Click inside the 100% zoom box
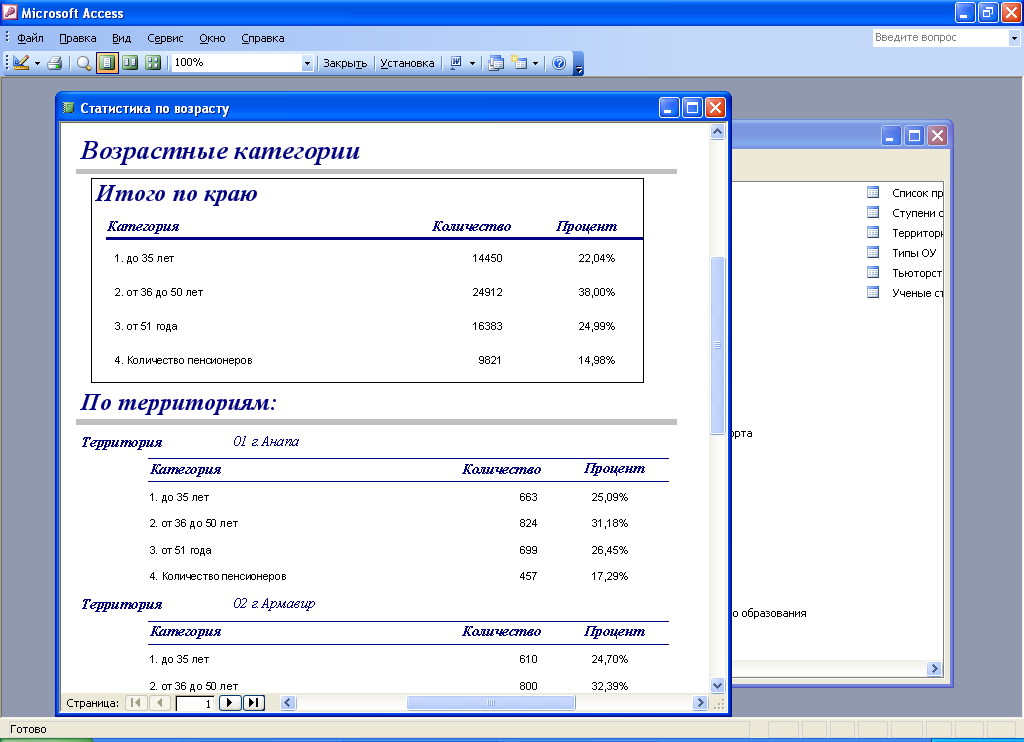This screenshot has width=1024, height=742. [236, 63]
